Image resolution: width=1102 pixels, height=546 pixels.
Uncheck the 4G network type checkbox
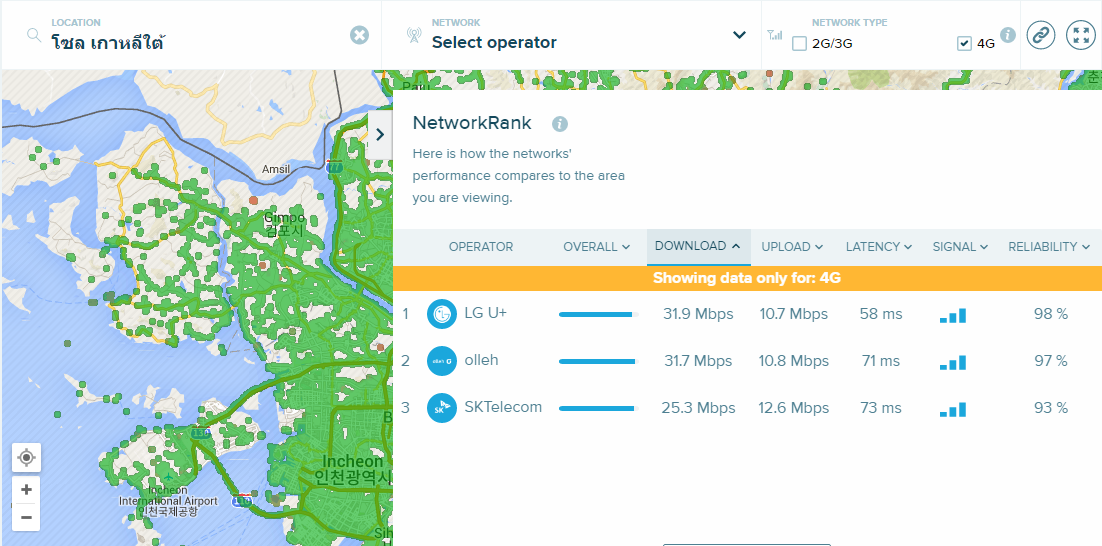point(964,44)
